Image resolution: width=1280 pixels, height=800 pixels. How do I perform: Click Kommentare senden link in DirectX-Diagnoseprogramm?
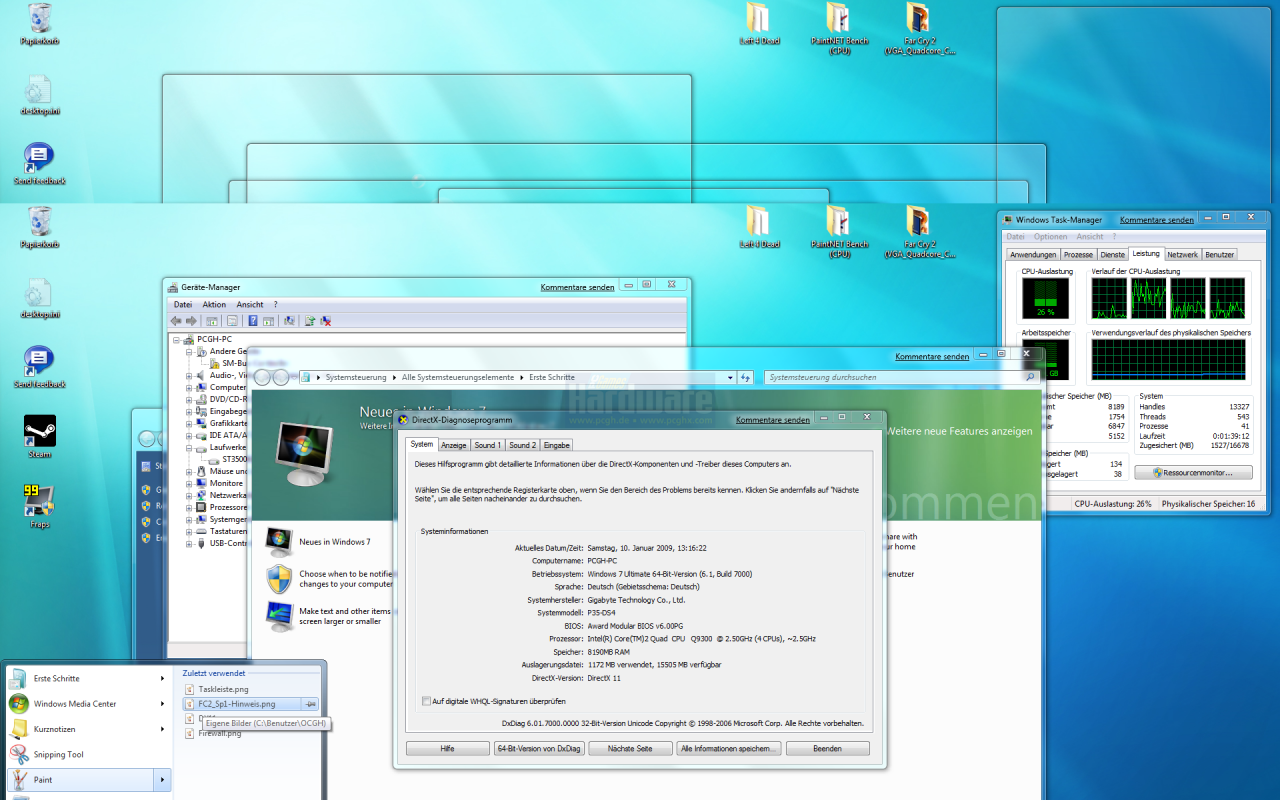point(773,420)
